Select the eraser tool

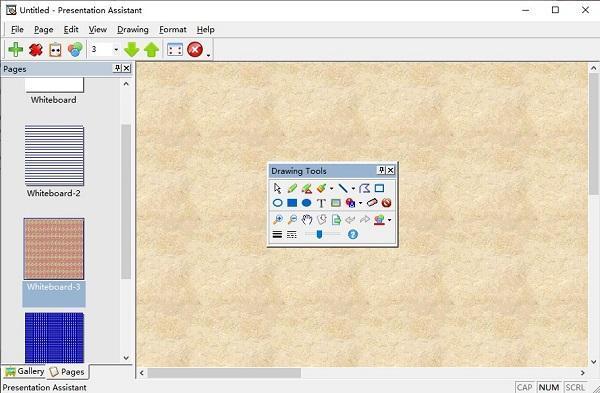click(372, 202)
